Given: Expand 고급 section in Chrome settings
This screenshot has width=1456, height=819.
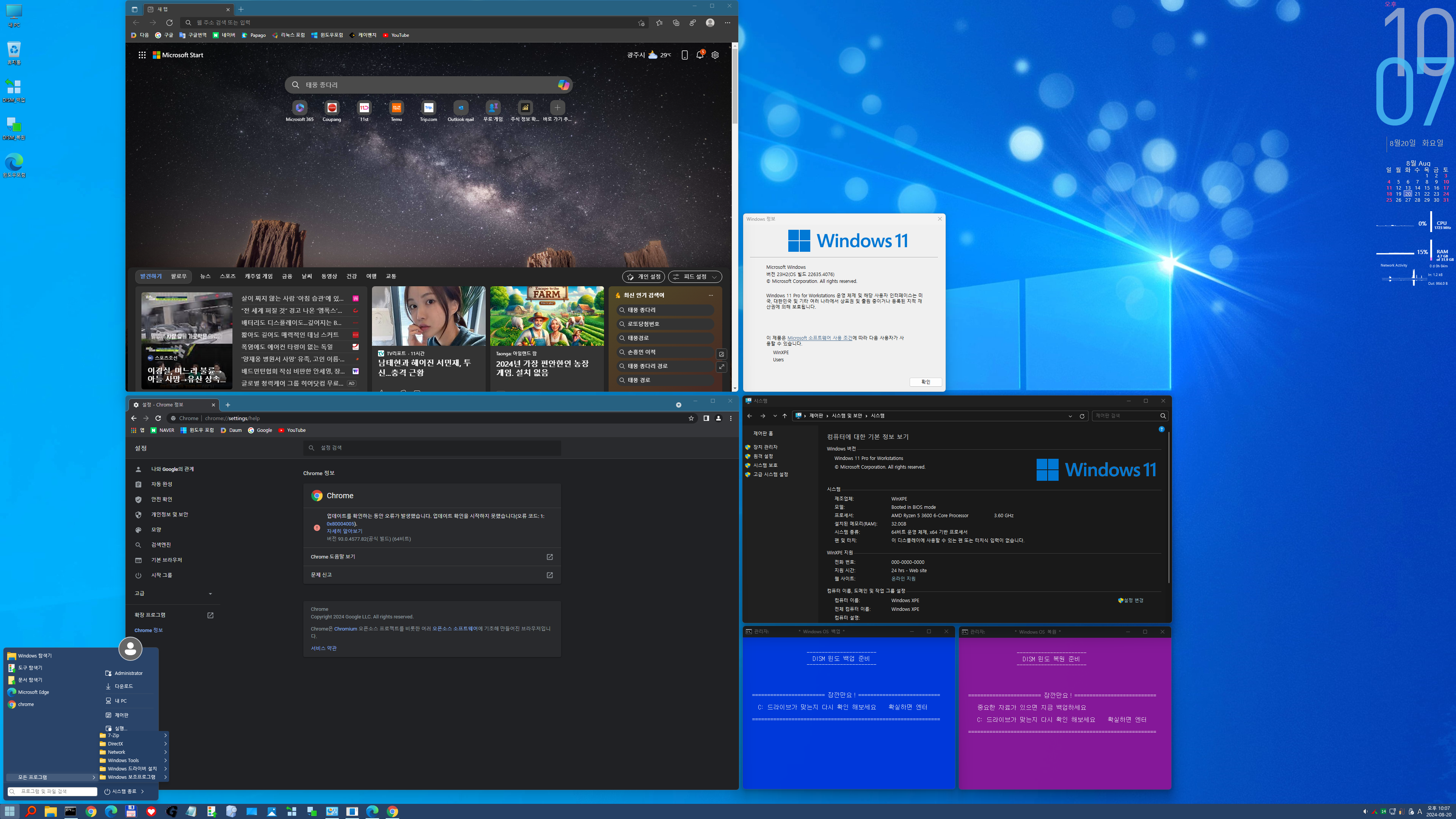Looking at the screenshot, I should 173,593.
